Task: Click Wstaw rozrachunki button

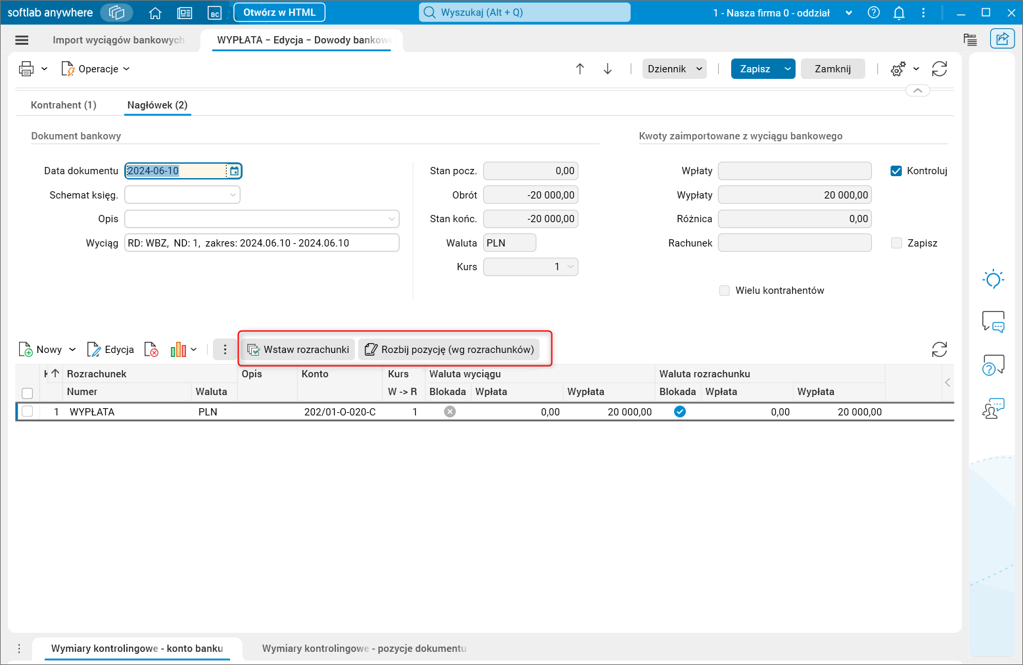Action: [x=298, y=350]
